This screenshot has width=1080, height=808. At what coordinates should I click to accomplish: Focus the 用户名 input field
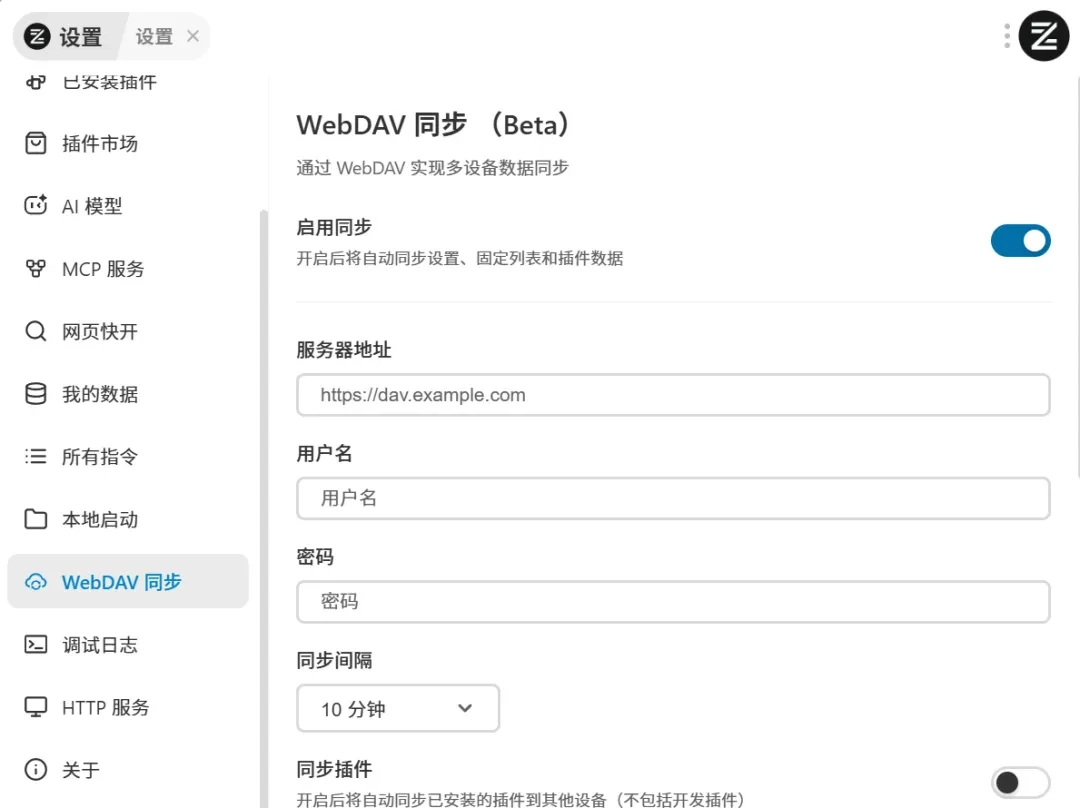click(x=673, y=498)
